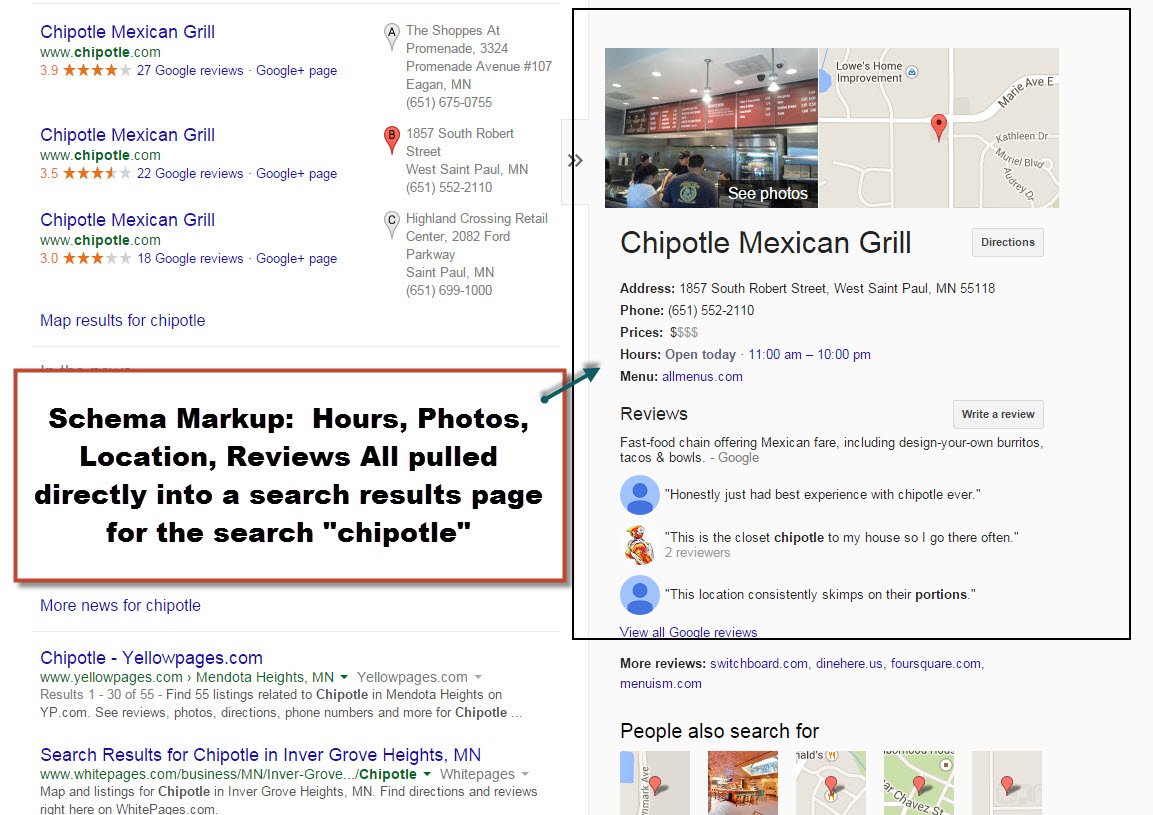
Task: Click the "Open today" hours text
Action: point(701,355)
